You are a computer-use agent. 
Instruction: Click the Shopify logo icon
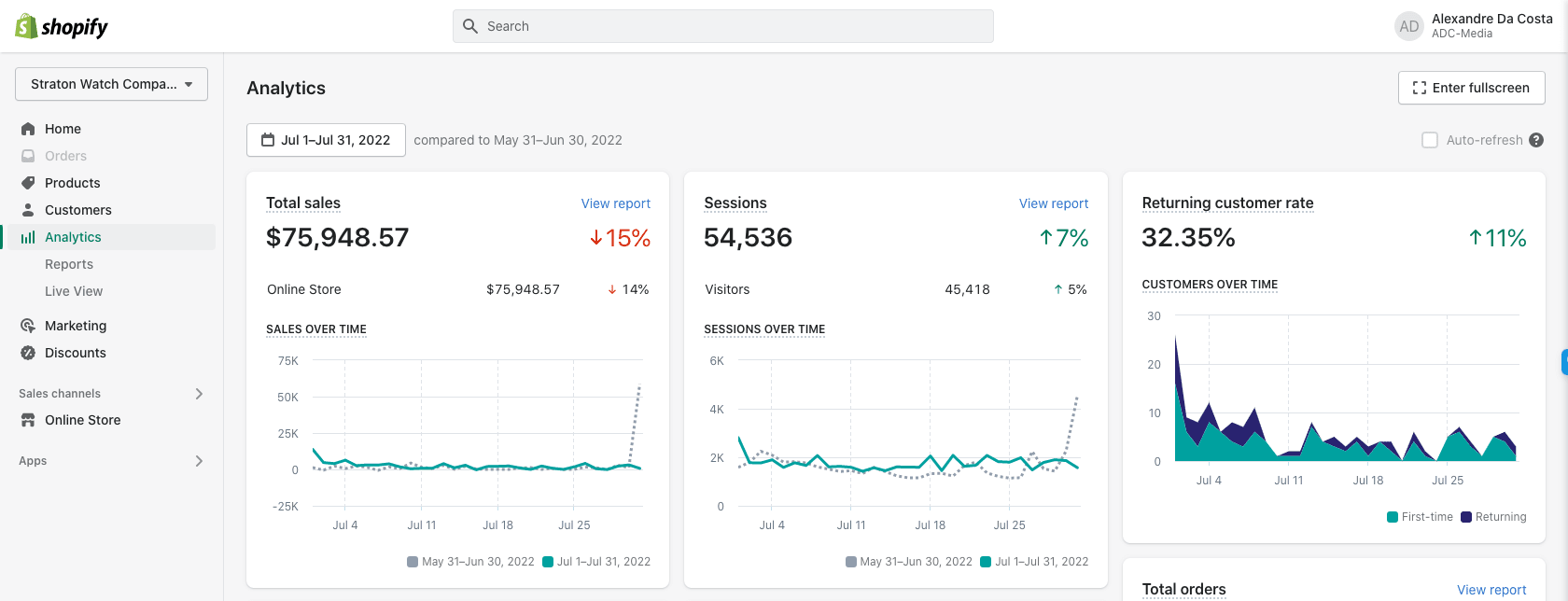26,26
